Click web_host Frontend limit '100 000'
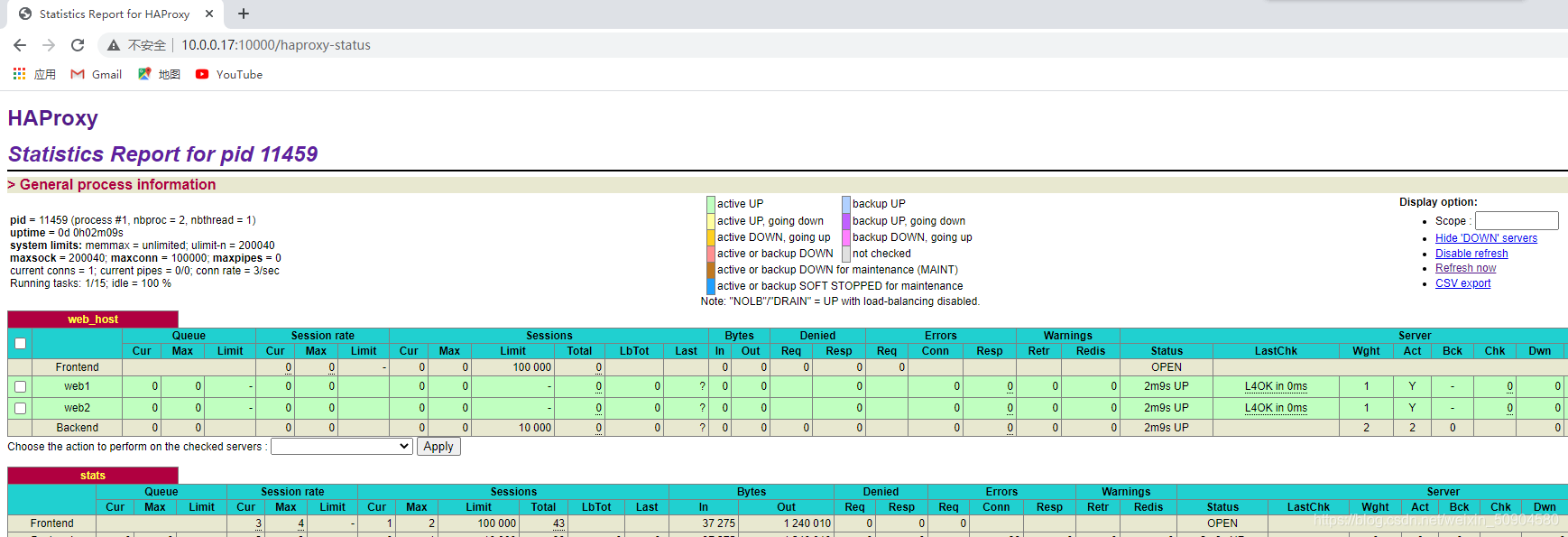Image resolution: width=1568 pixels, height=537 pixels. pos(532,367)
